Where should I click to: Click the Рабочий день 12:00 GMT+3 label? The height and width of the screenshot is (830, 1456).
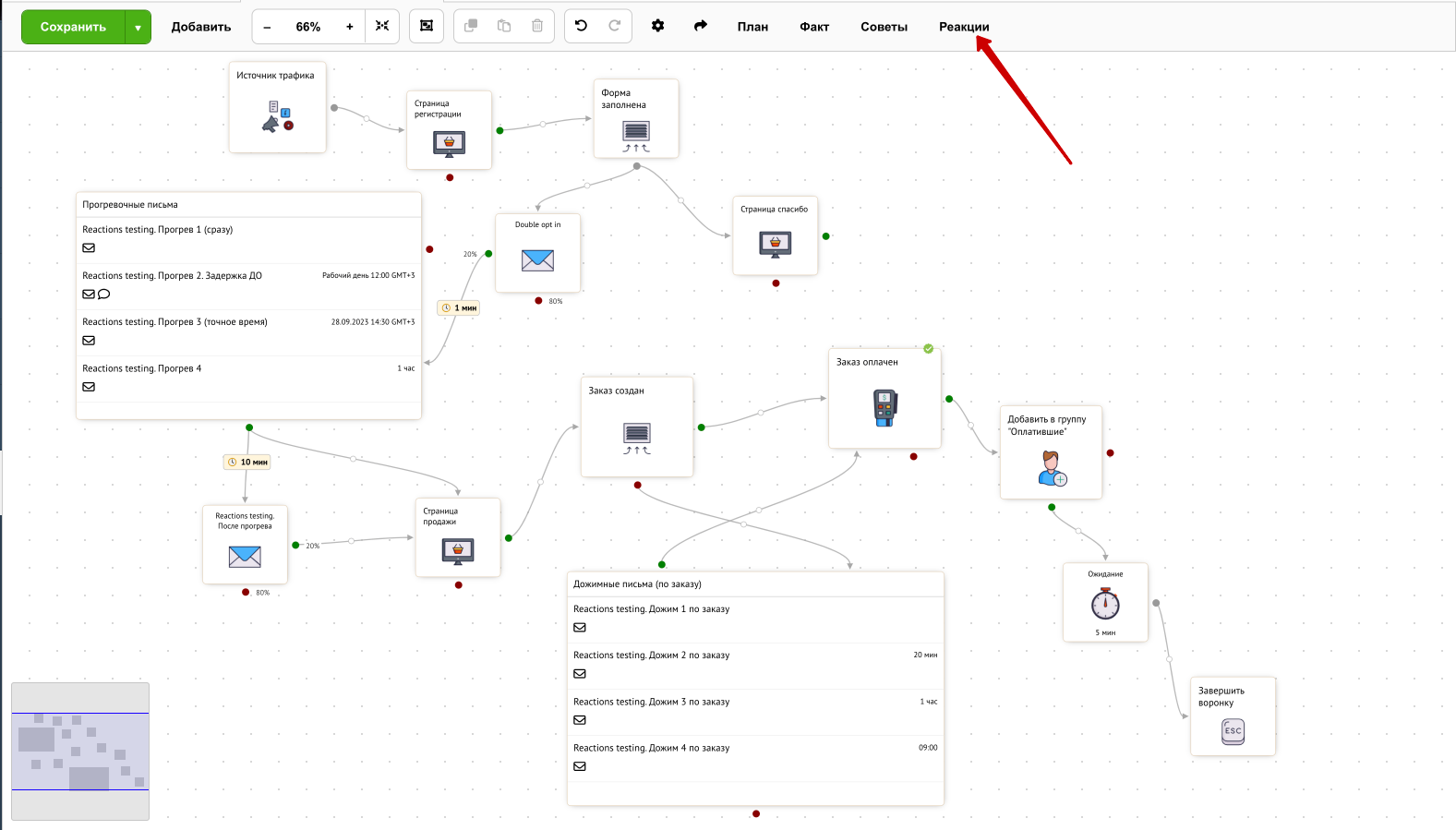pos(368,275)
